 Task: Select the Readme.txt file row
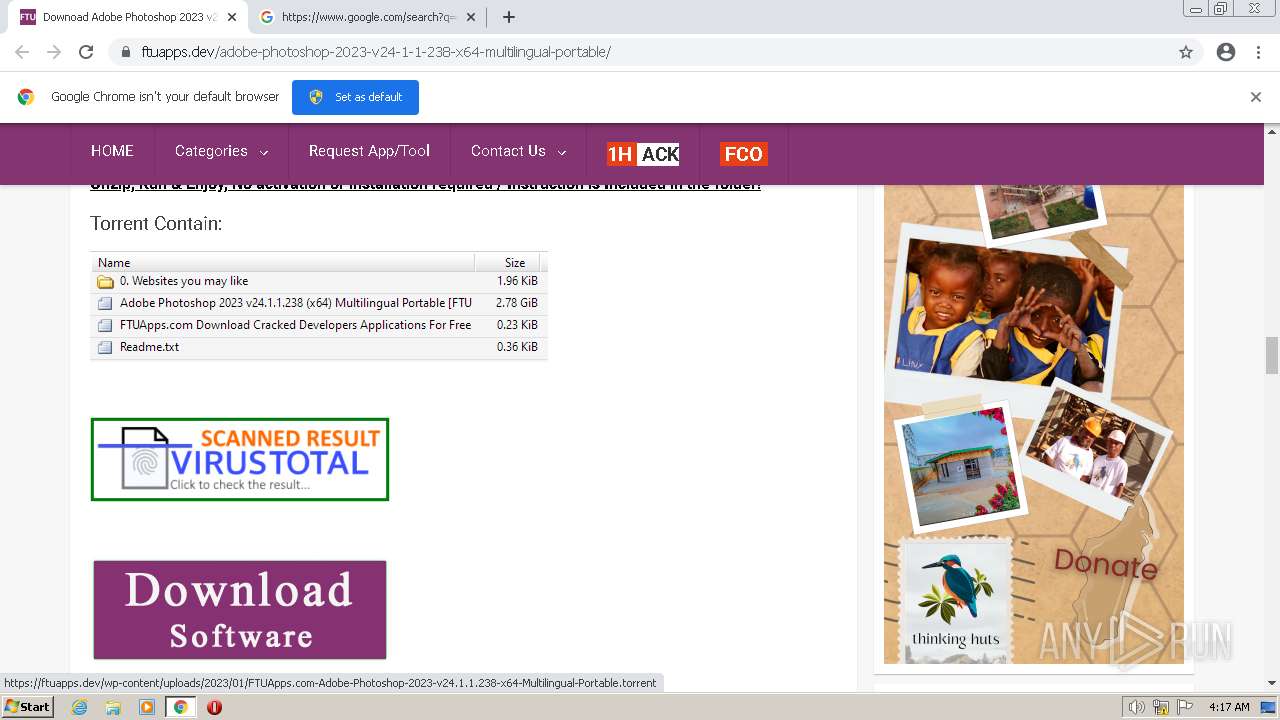pyautogui.click(x=319, y=347)
